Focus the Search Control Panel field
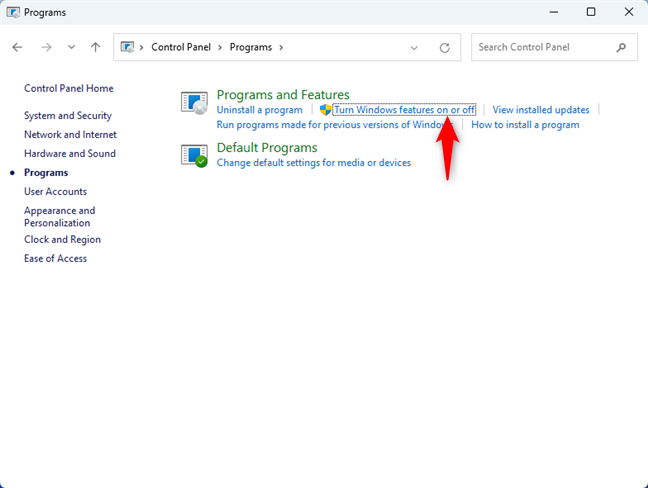The width and height of the screenshot is (648, 488). coord(554,47)
